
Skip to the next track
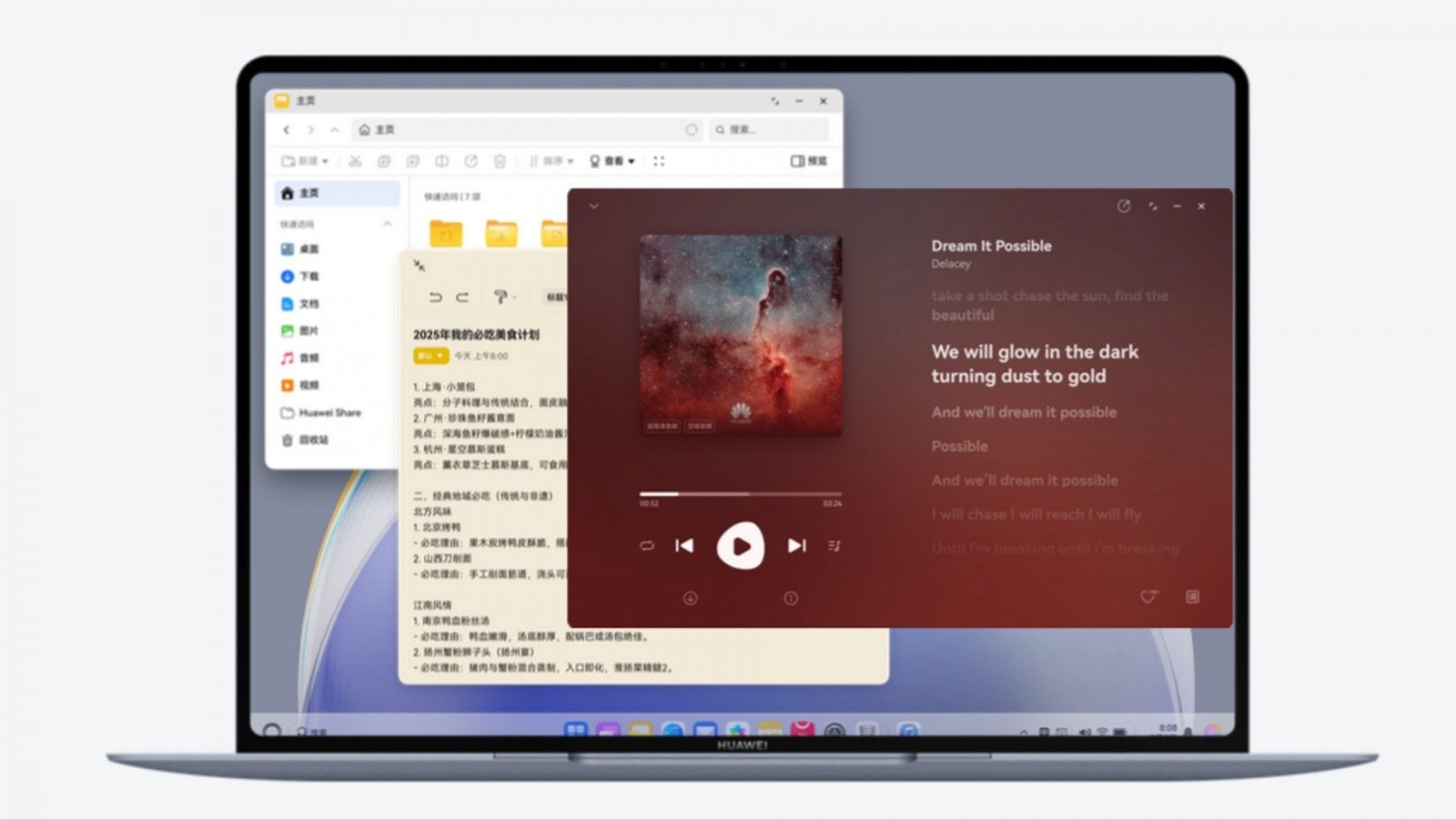coord(796,545)
